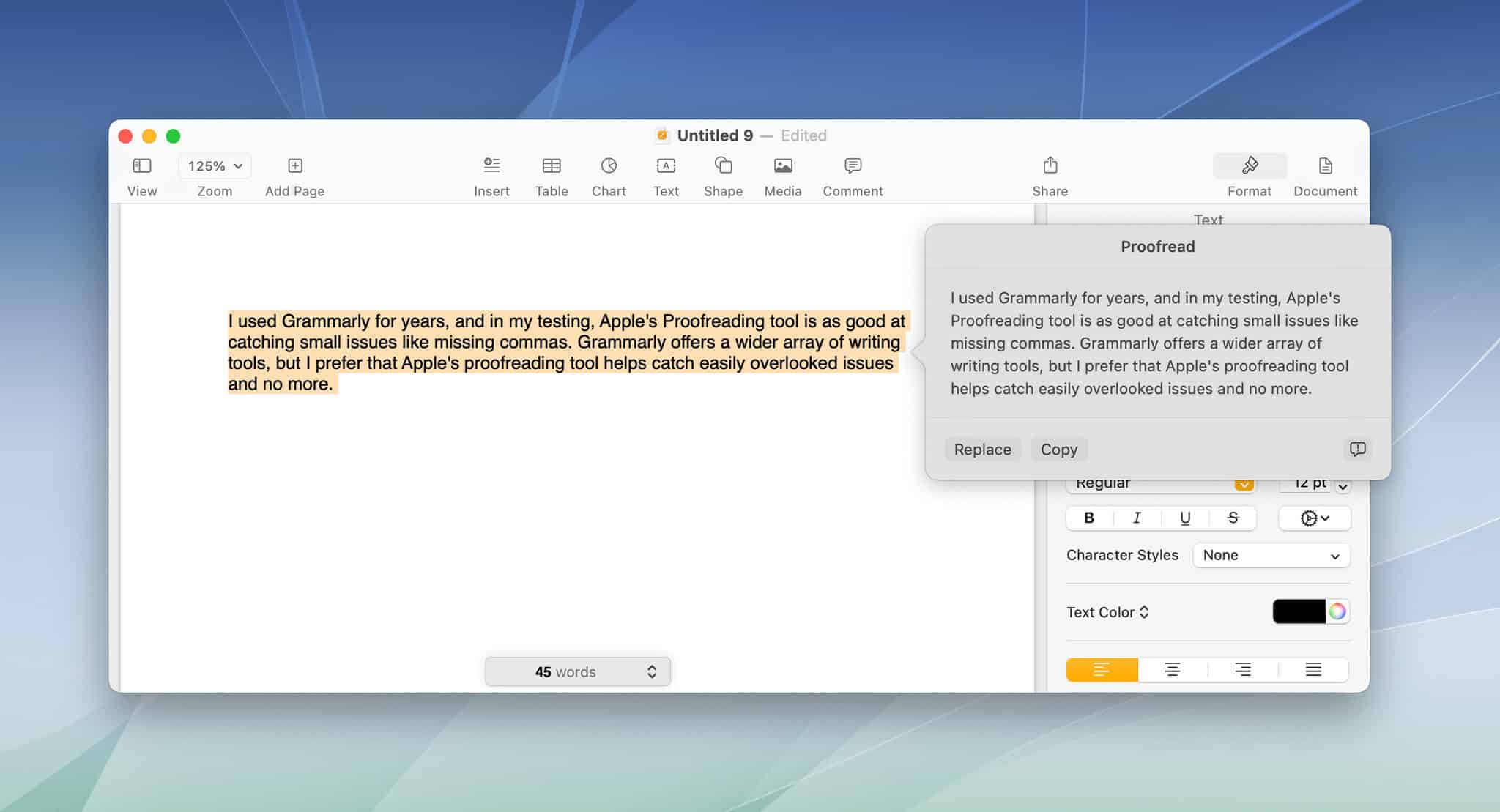Open the Text Color popup label
Screen dimensions: 1500x812
tap(1107, 612)
